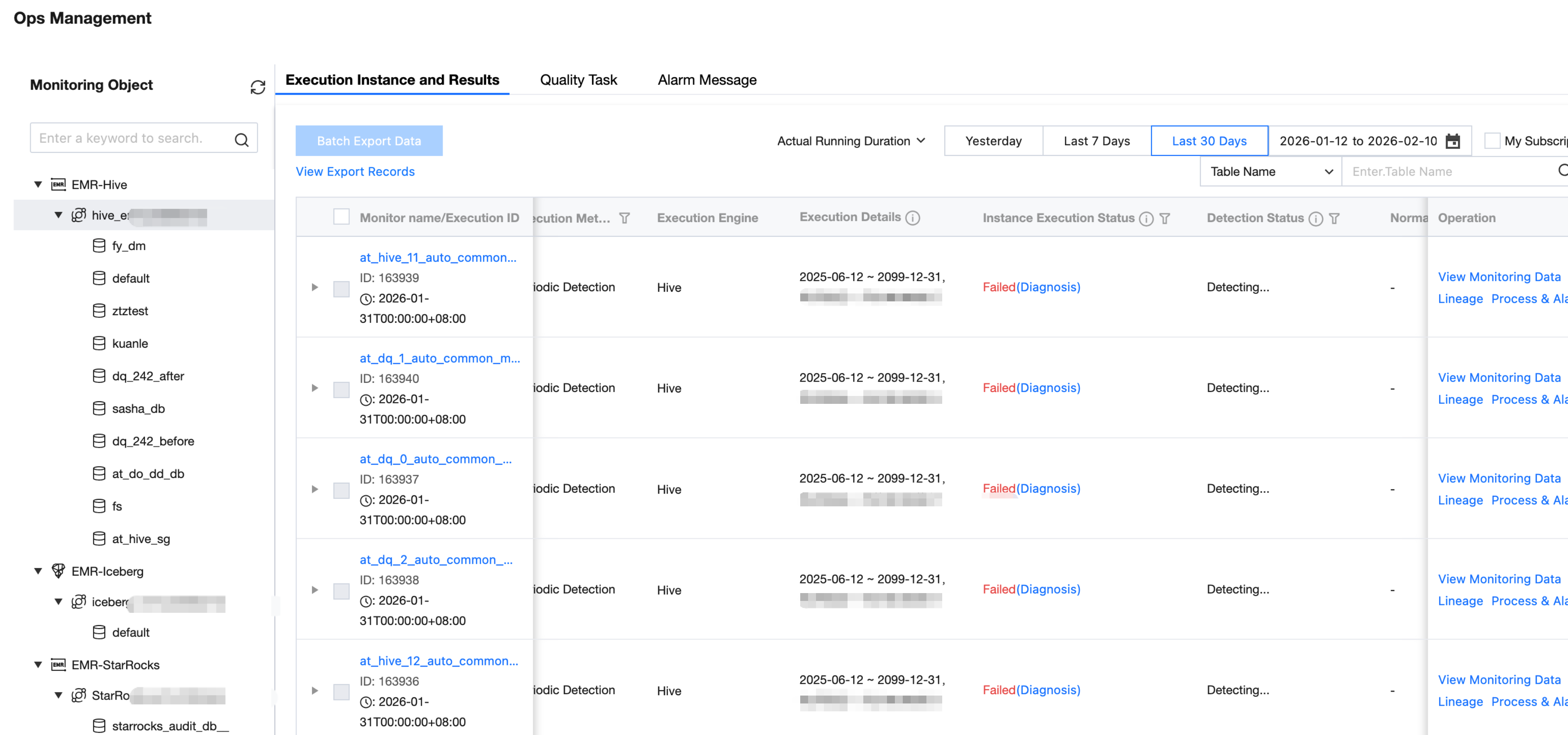Open the calendar icon in date range
The image size is (1568, 735).
[1452, 141]
